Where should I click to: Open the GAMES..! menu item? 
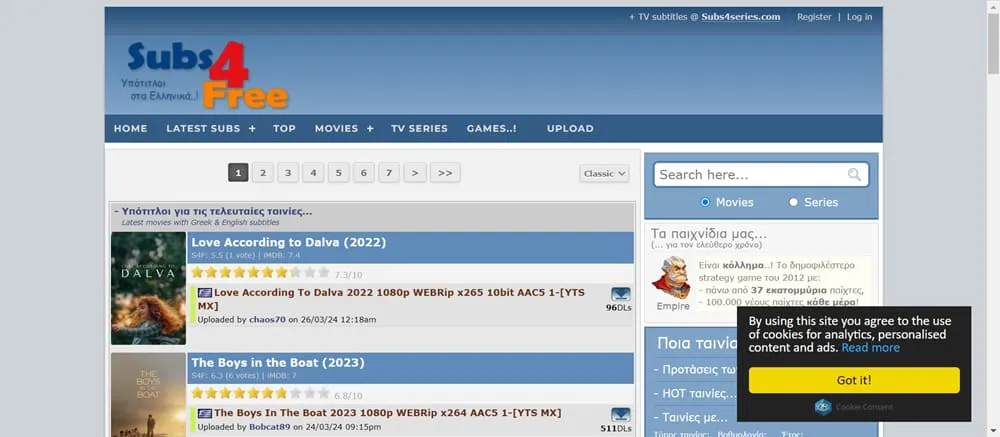491,129
